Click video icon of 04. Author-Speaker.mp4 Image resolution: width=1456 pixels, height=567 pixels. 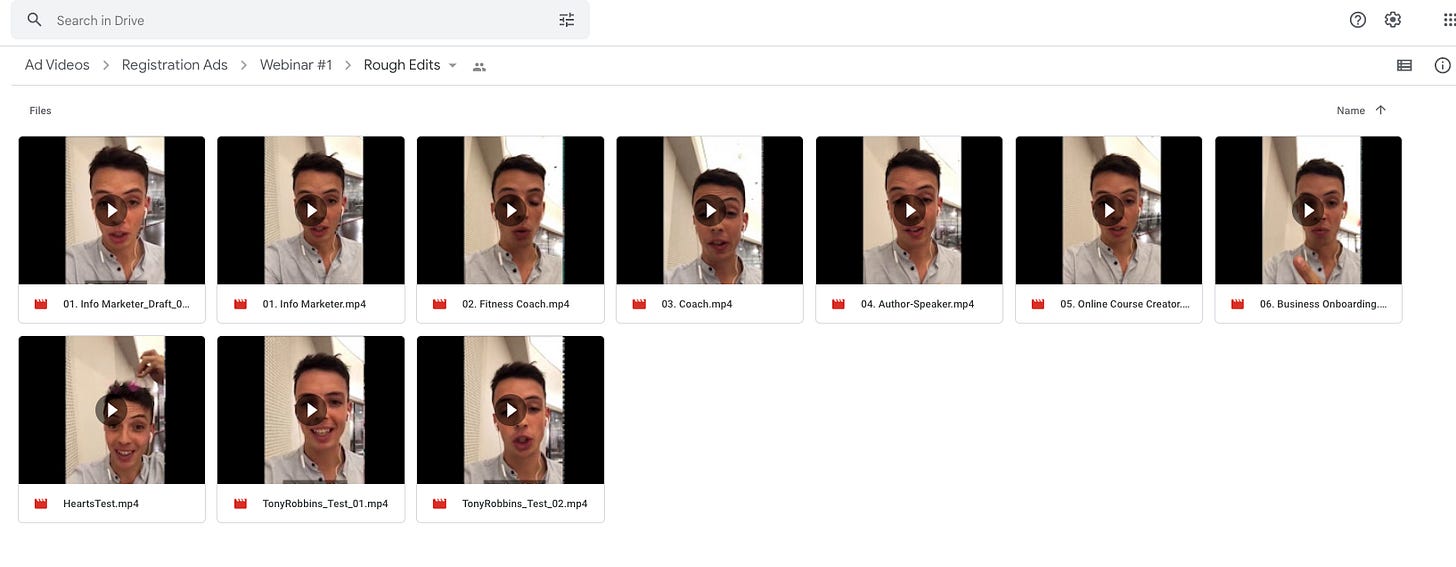[x=839, y=304]
